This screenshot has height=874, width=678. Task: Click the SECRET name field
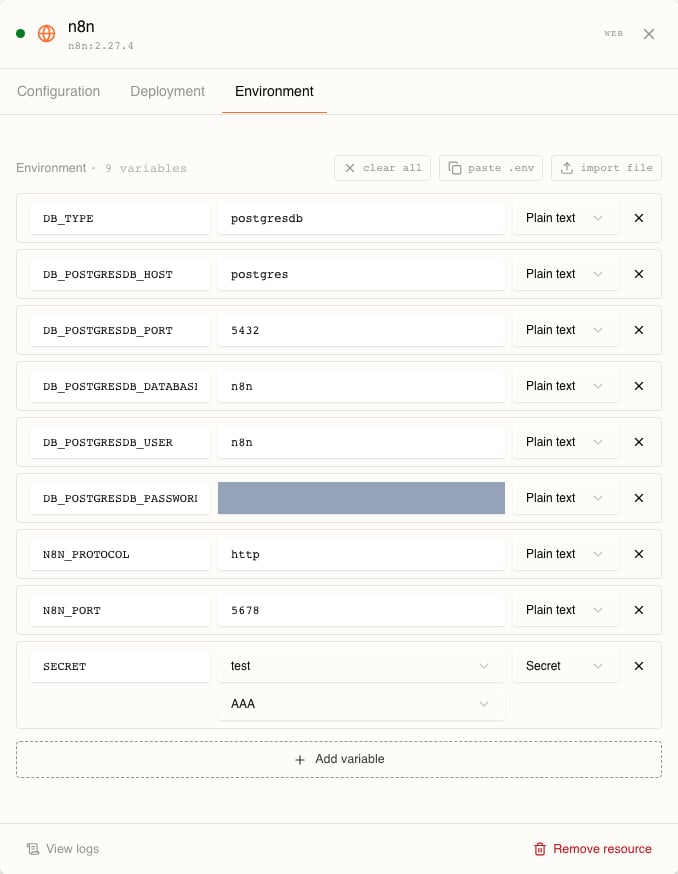pos(120,666)
